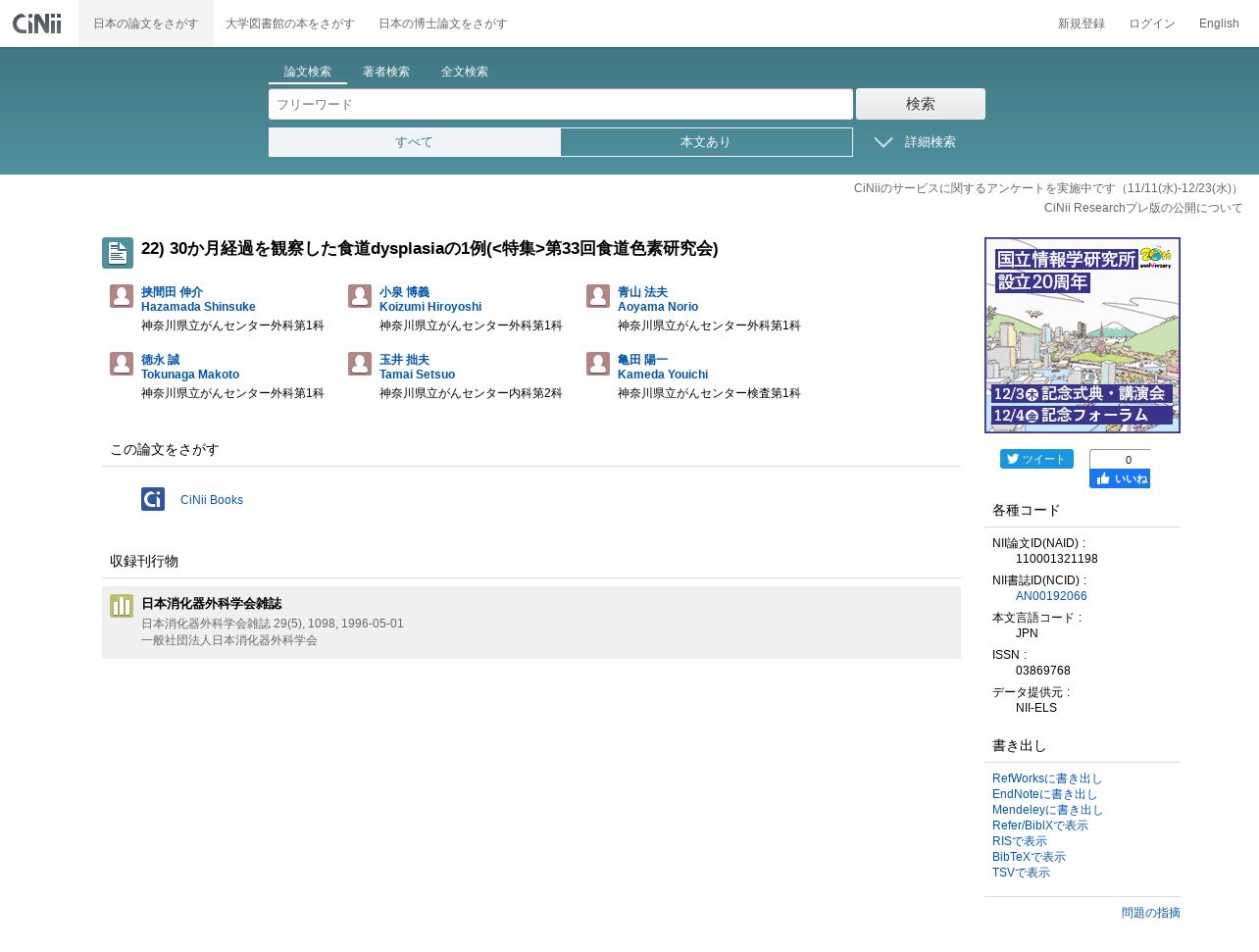Click the ISSN value 03869768
Viewport: 1259px width, 952px height.
click(x=1043, y=671)
